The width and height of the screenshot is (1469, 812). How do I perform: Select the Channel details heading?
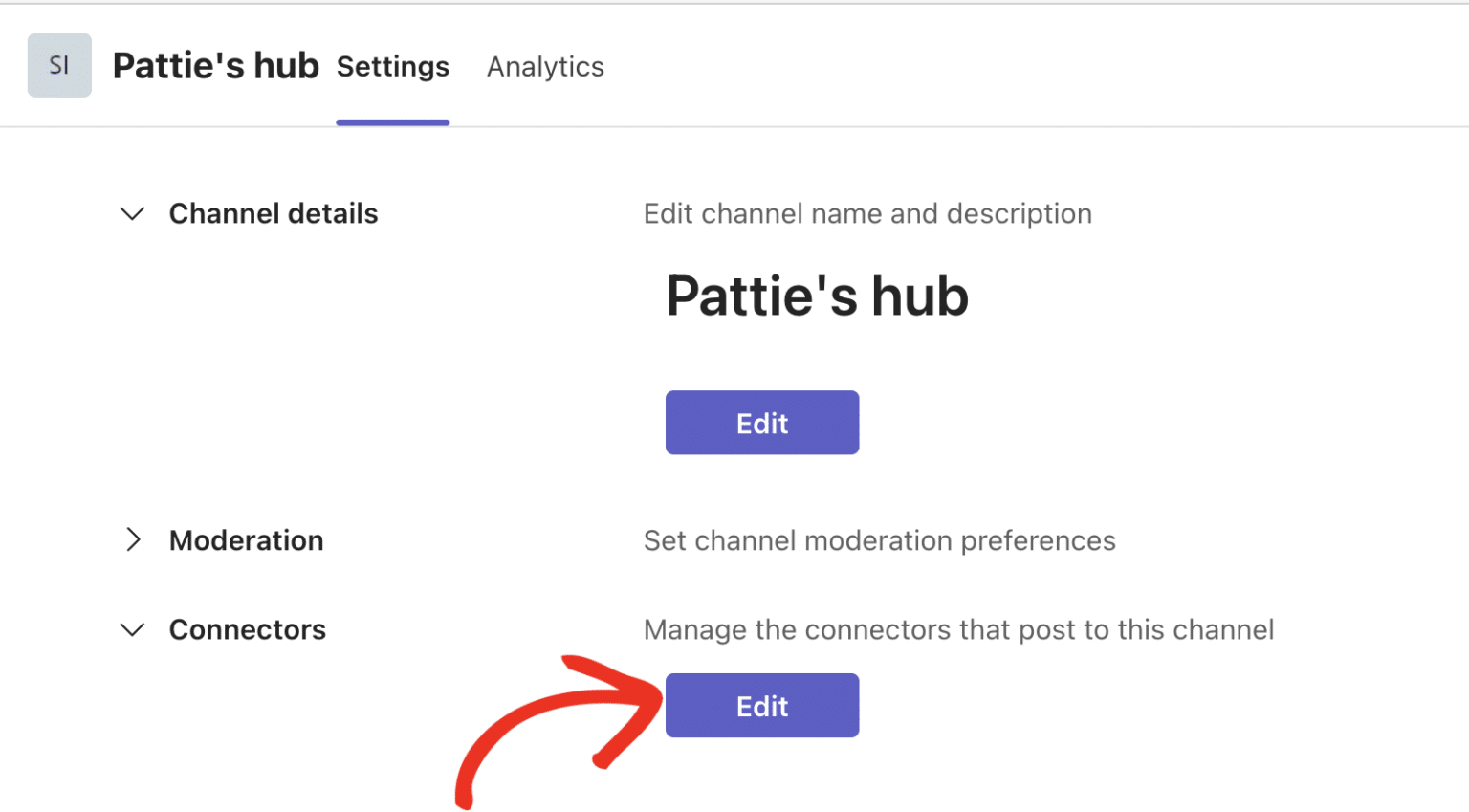pyautogui.click(x=273, y=213)
